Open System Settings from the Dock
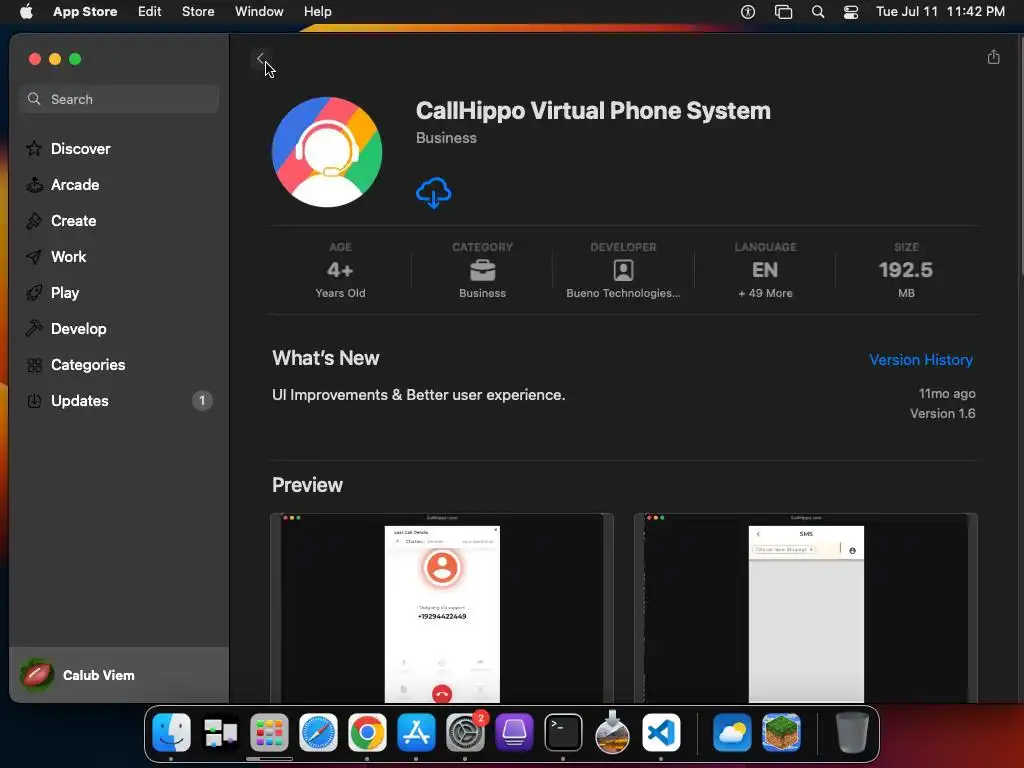The width and height of the screenshot is (1024, 768). 465,733
